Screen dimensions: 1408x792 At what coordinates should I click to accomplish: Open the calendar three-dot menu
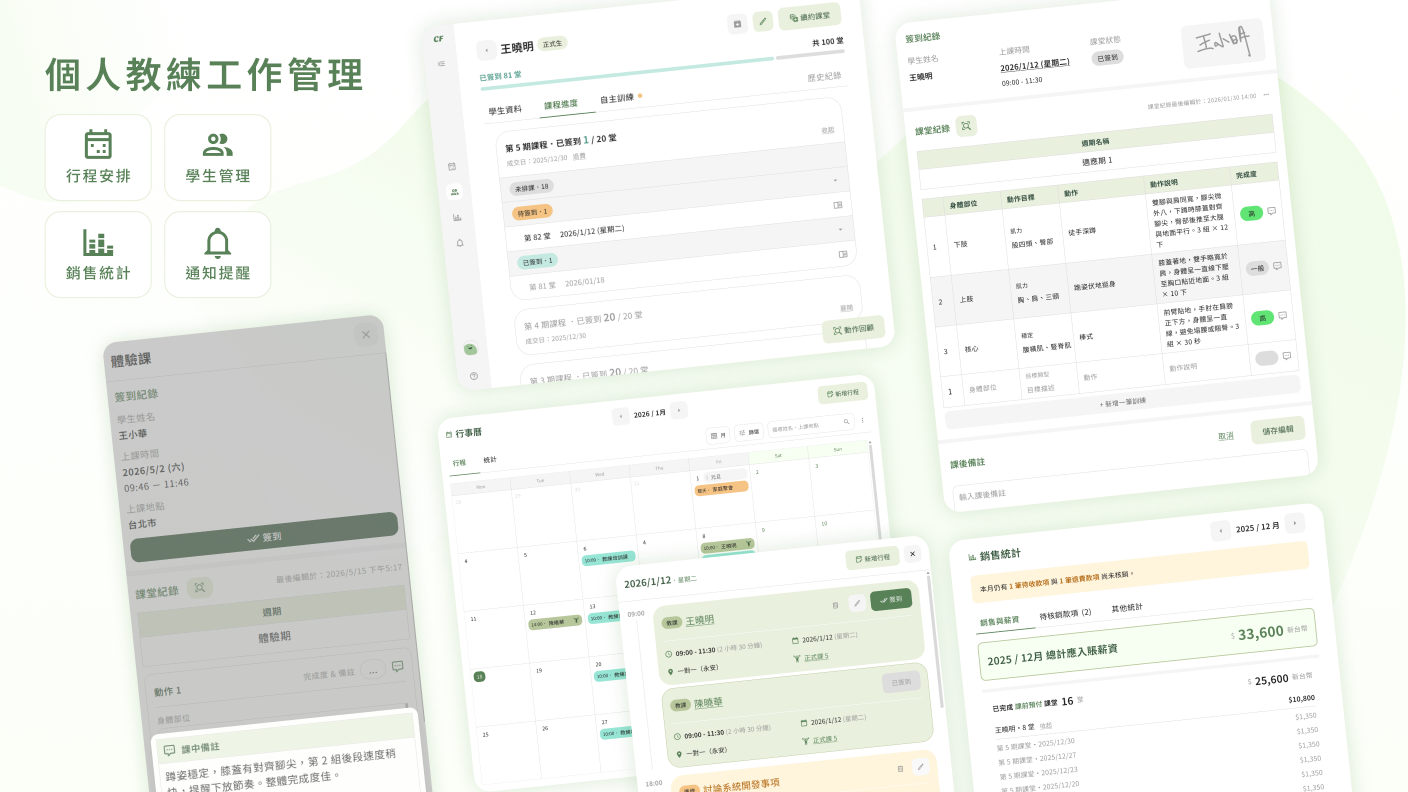click(862, 420)
